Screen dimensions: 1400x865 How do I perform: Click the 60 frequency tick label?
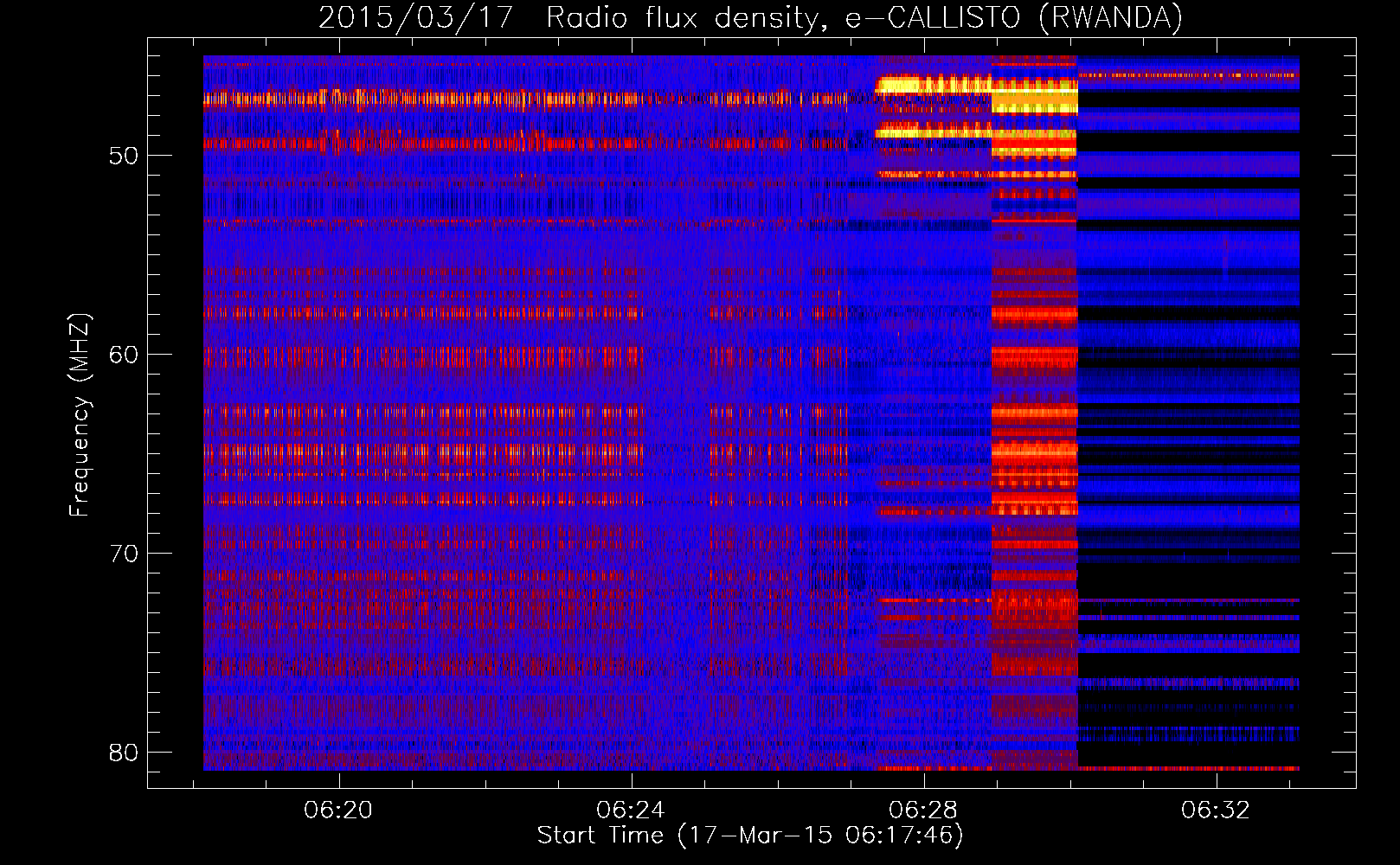(x=124, y=355)
